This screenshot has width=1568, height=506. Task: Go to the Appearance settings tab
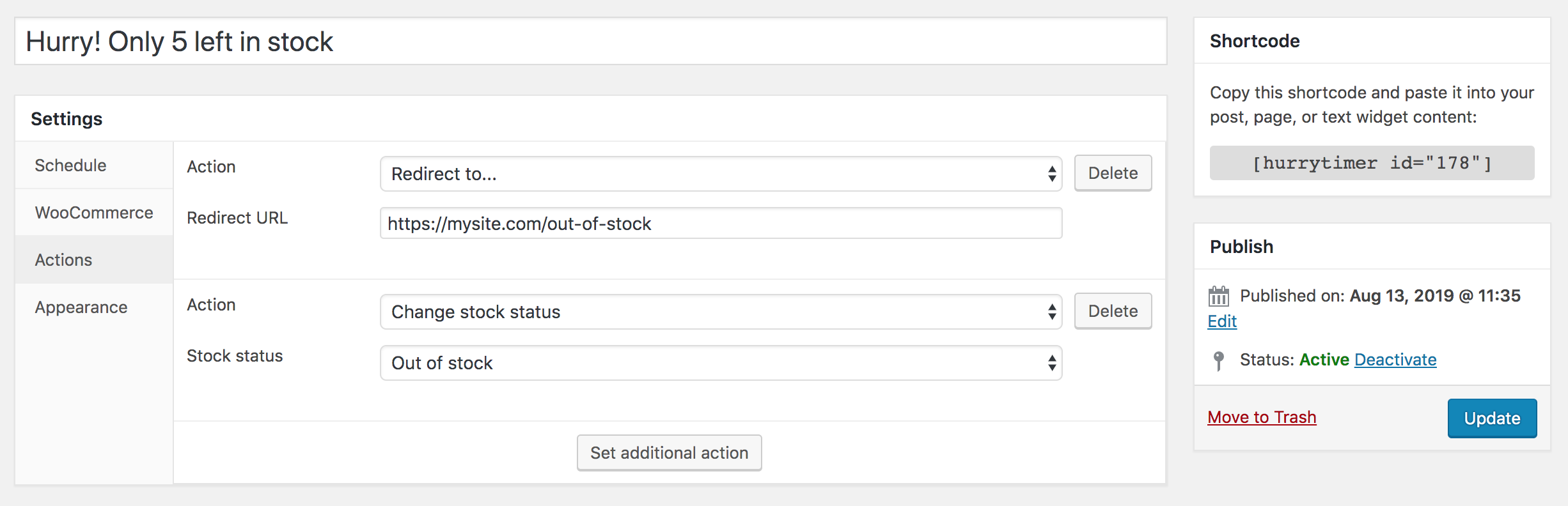coord(81,307)
